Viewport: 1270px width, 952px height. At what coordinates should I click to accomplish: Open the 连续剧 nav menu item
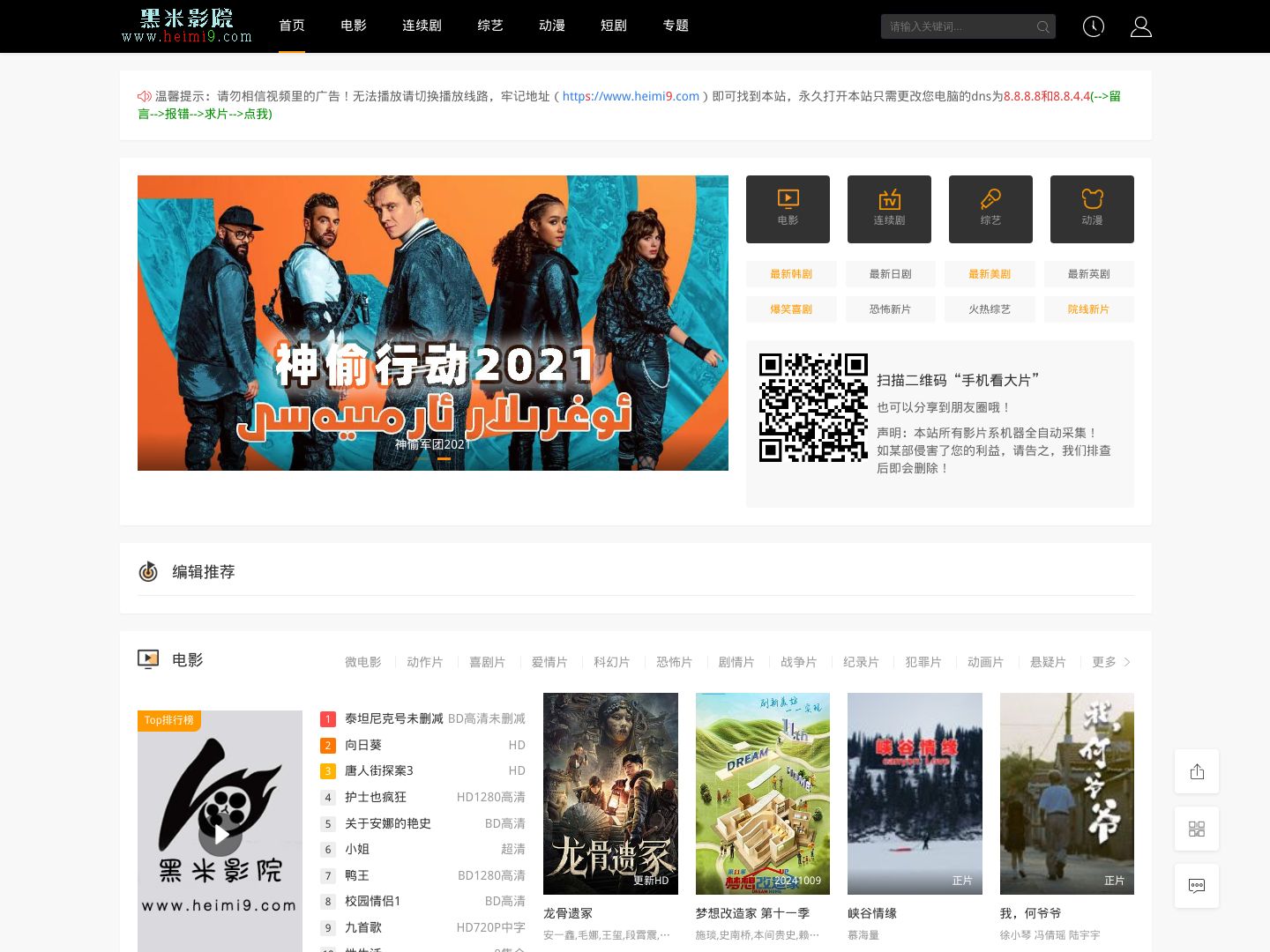pos(422,26)
